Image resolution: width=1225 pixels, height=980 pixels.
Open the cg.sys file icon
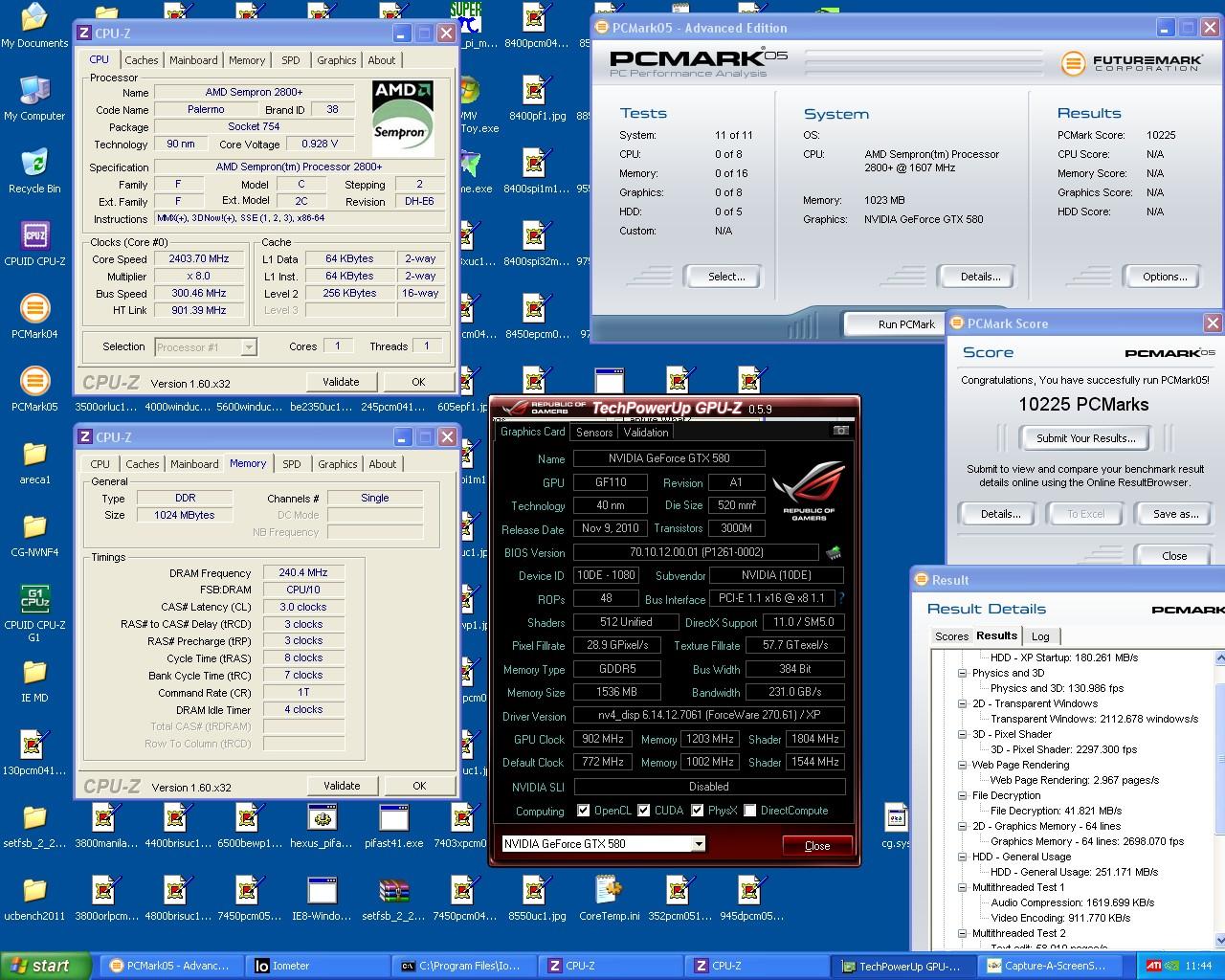pos(896,824)
